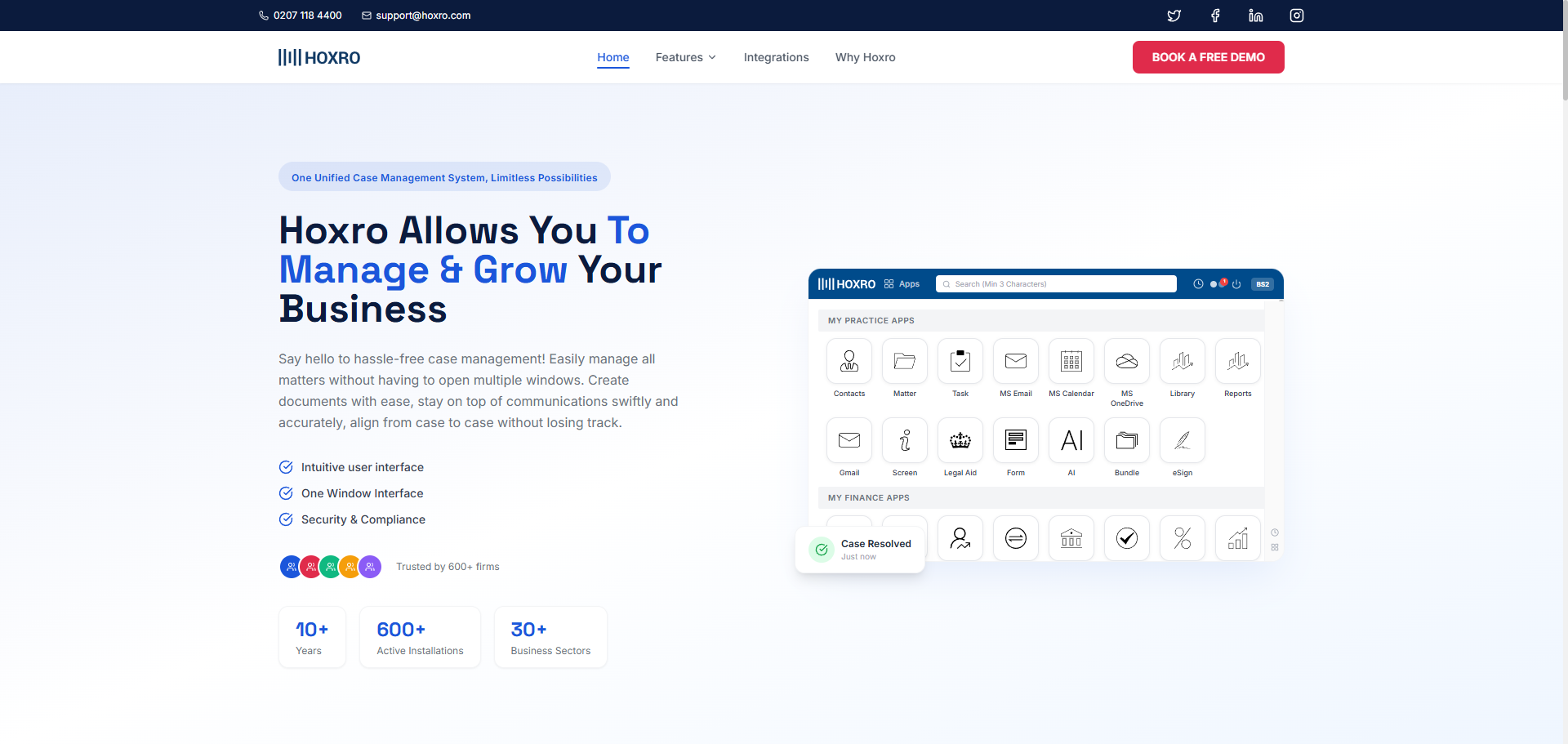
Task: Go to the Home nav item
Action: point(613,57)
